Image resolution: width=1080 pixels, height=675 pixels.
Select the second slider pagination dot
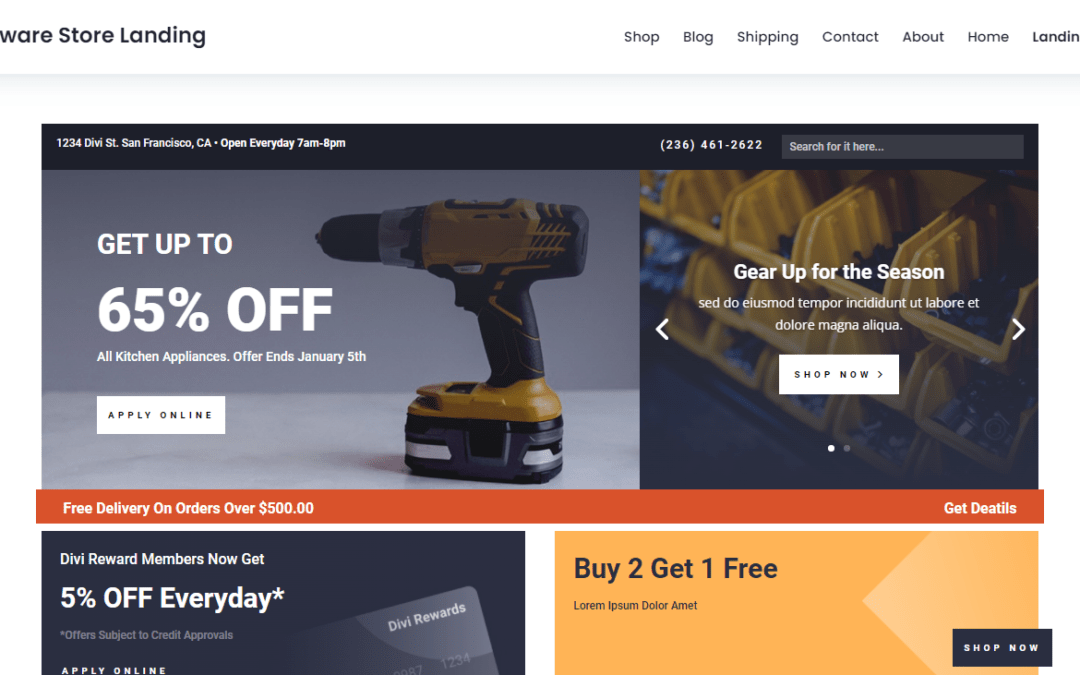point(847,448)
